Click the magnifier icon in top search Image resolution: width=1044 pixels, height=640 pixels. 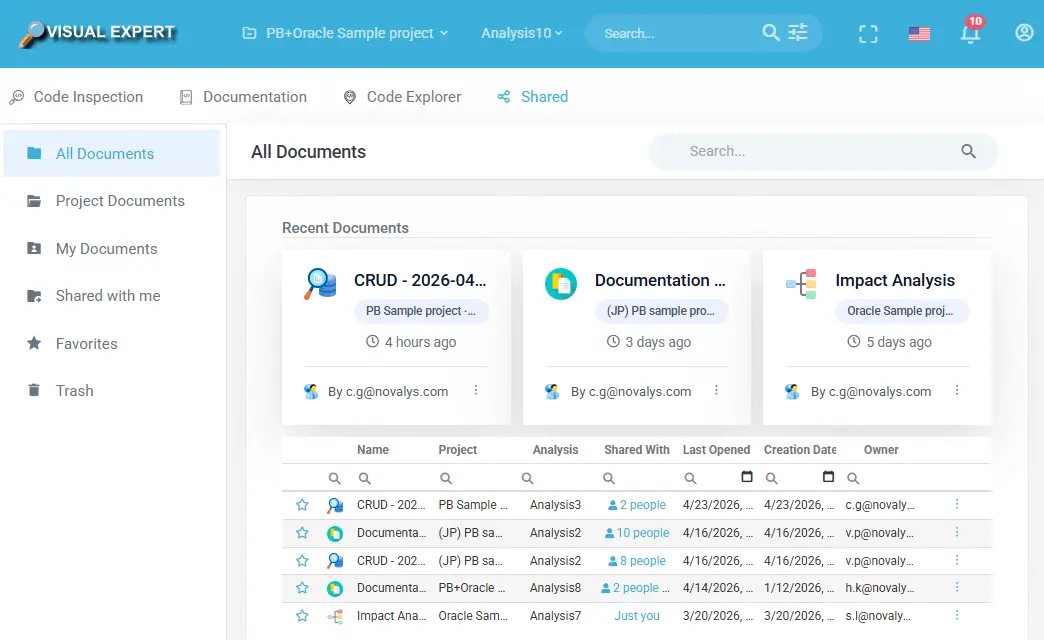[x=770, y=33]
